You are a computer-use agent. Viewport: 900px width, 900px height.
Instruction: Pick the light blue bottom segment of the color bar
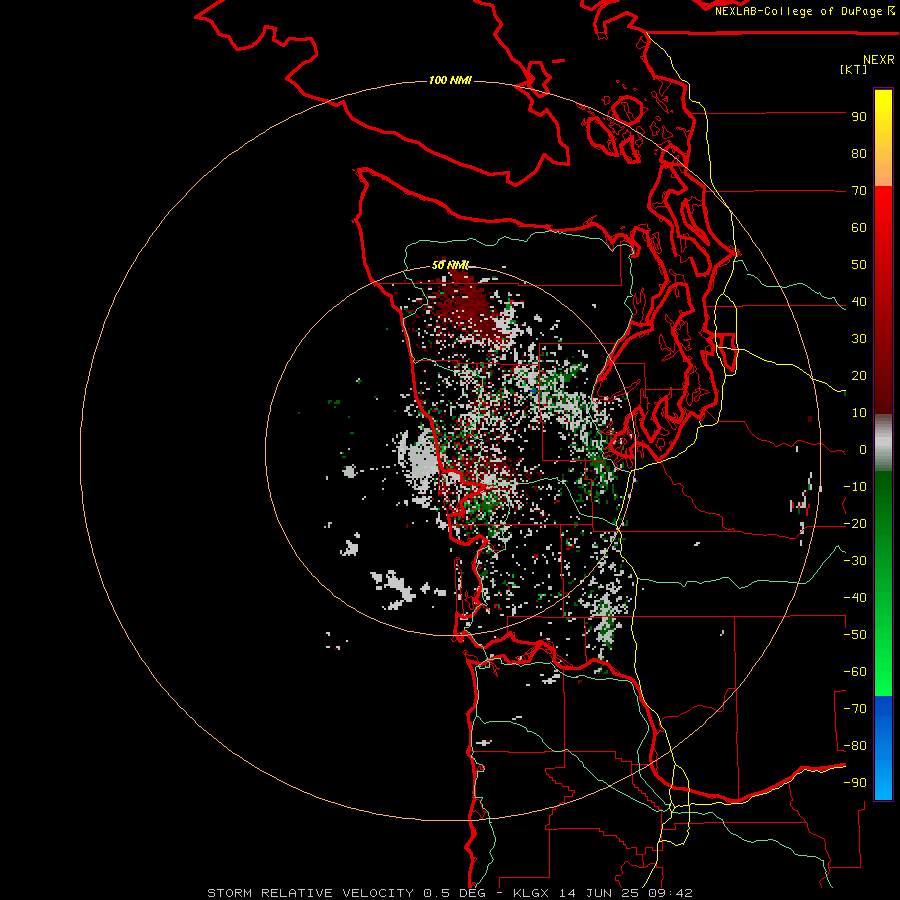[x=883, y=781]
